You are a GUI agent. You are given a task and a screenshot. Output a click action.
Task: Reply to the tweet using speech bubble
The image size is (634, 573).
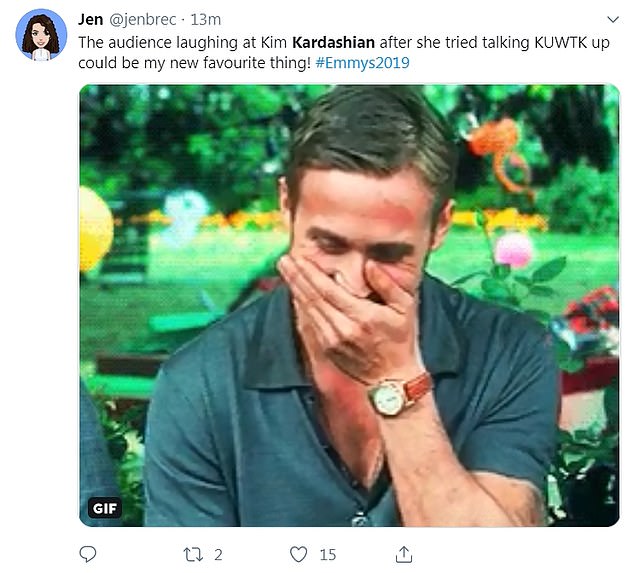(88, 553)
